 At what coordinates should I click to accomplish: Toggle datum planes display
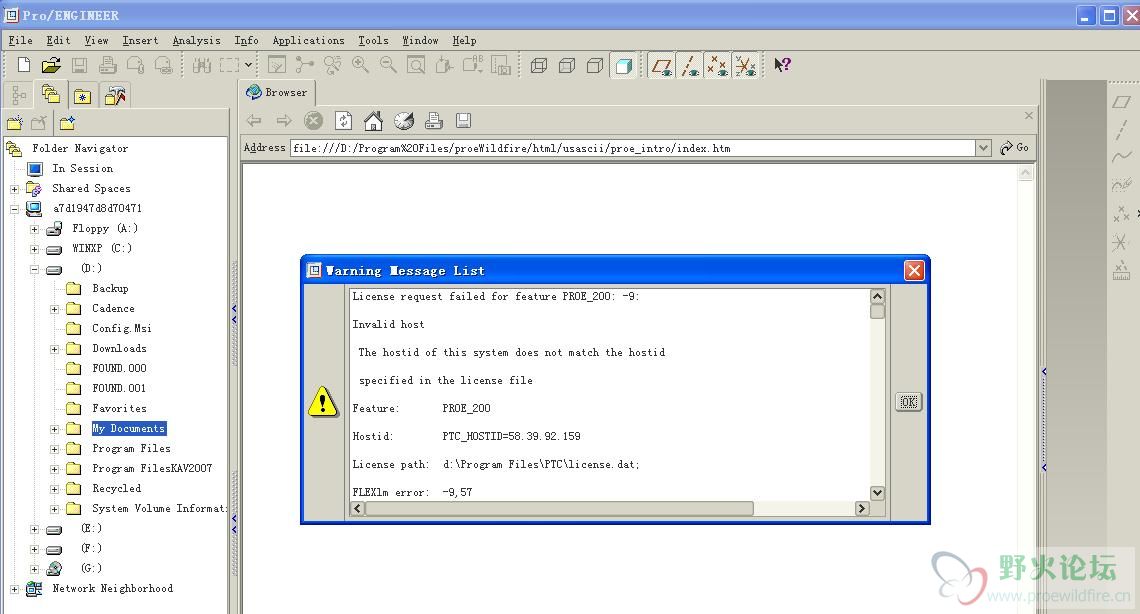click(661, 65)
